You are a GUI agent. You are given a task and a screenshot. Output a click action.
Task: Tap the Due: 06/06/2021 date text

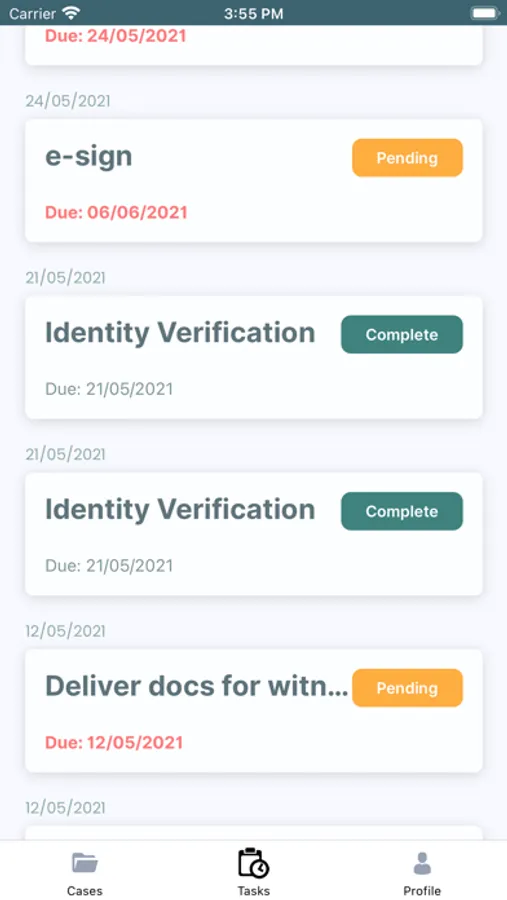(117, 212)
